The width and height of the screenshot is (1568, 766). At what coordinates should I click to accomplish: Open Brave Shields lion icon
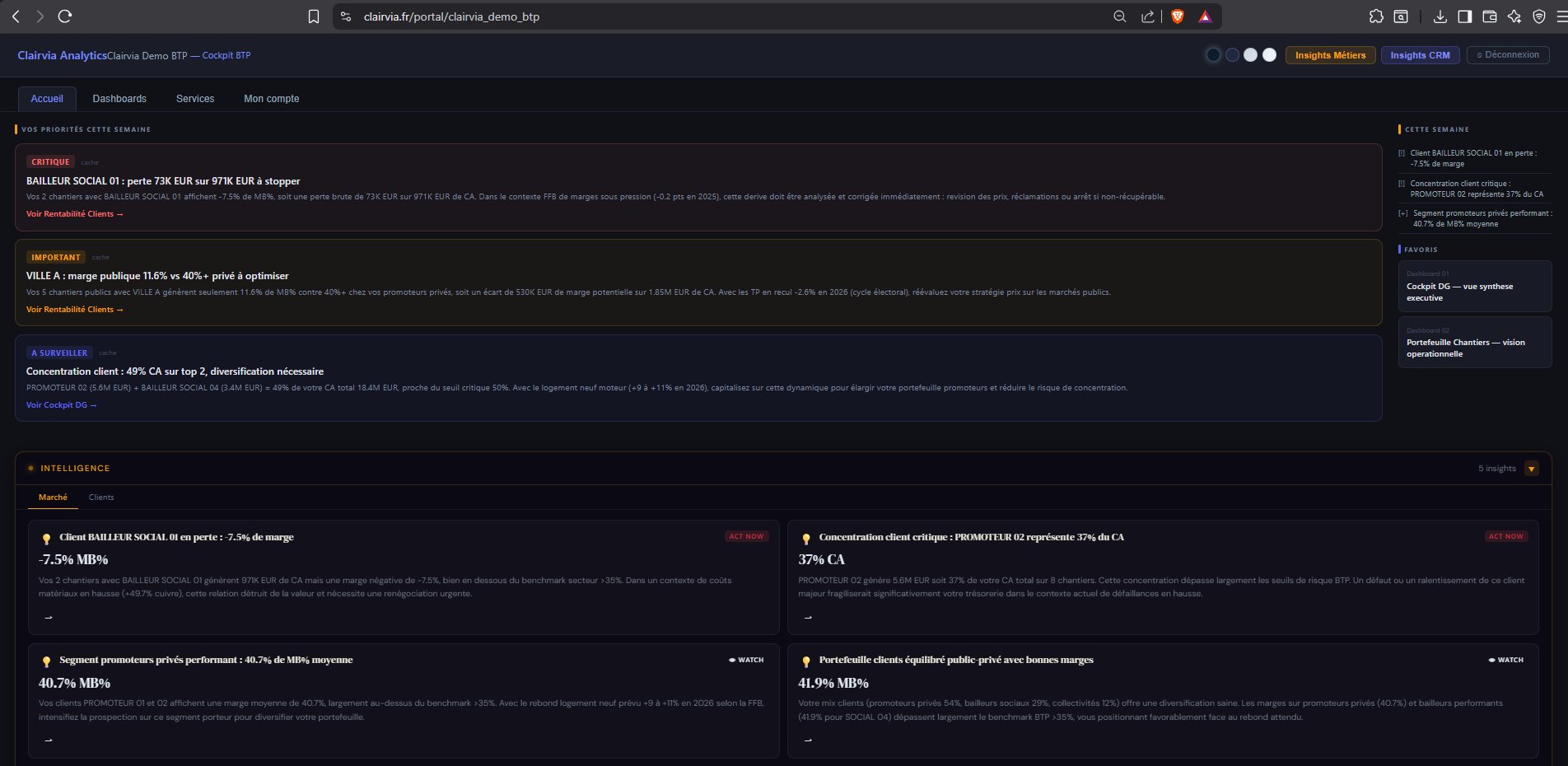[x=1178, y=16]
